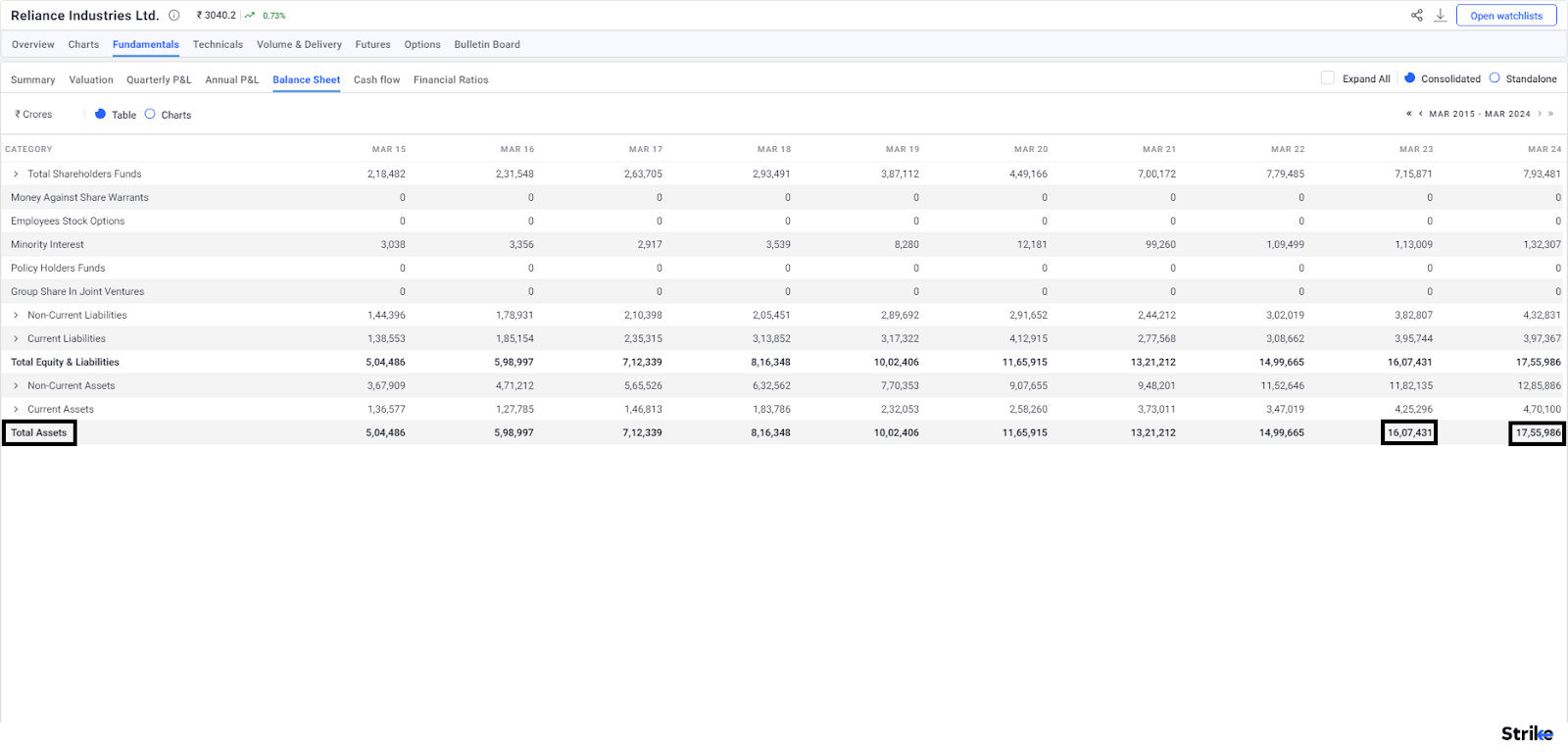Viewport: 1568px width, 752px height.
Task: Click Total Assets value 16,07,431 for MAR 23
Action: click(x=1410, y=432)
